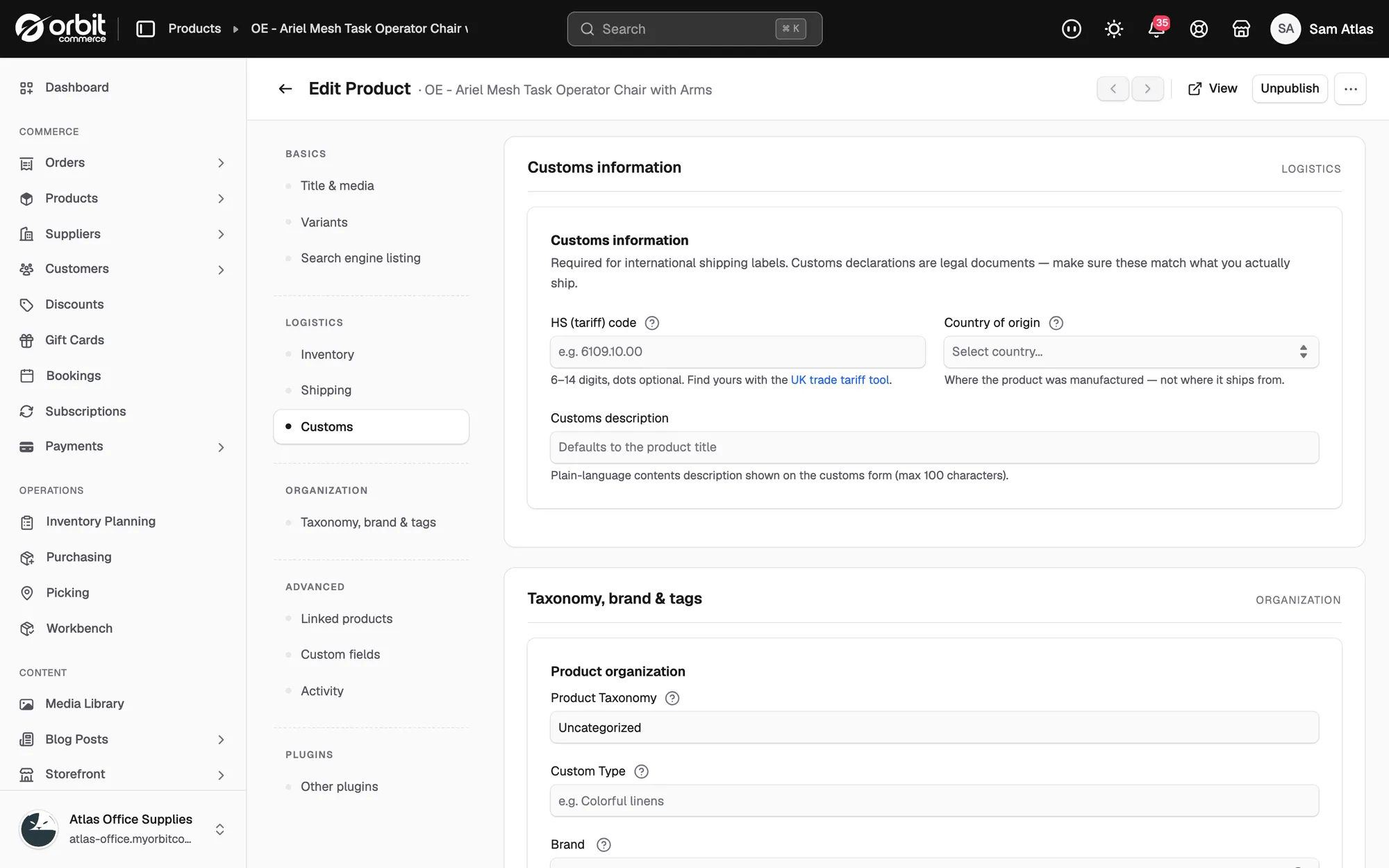The width and height of the screenshot is (1389, 868).
Task: Open the Sam Atlas user profile
Action: tap(1322, 28)
